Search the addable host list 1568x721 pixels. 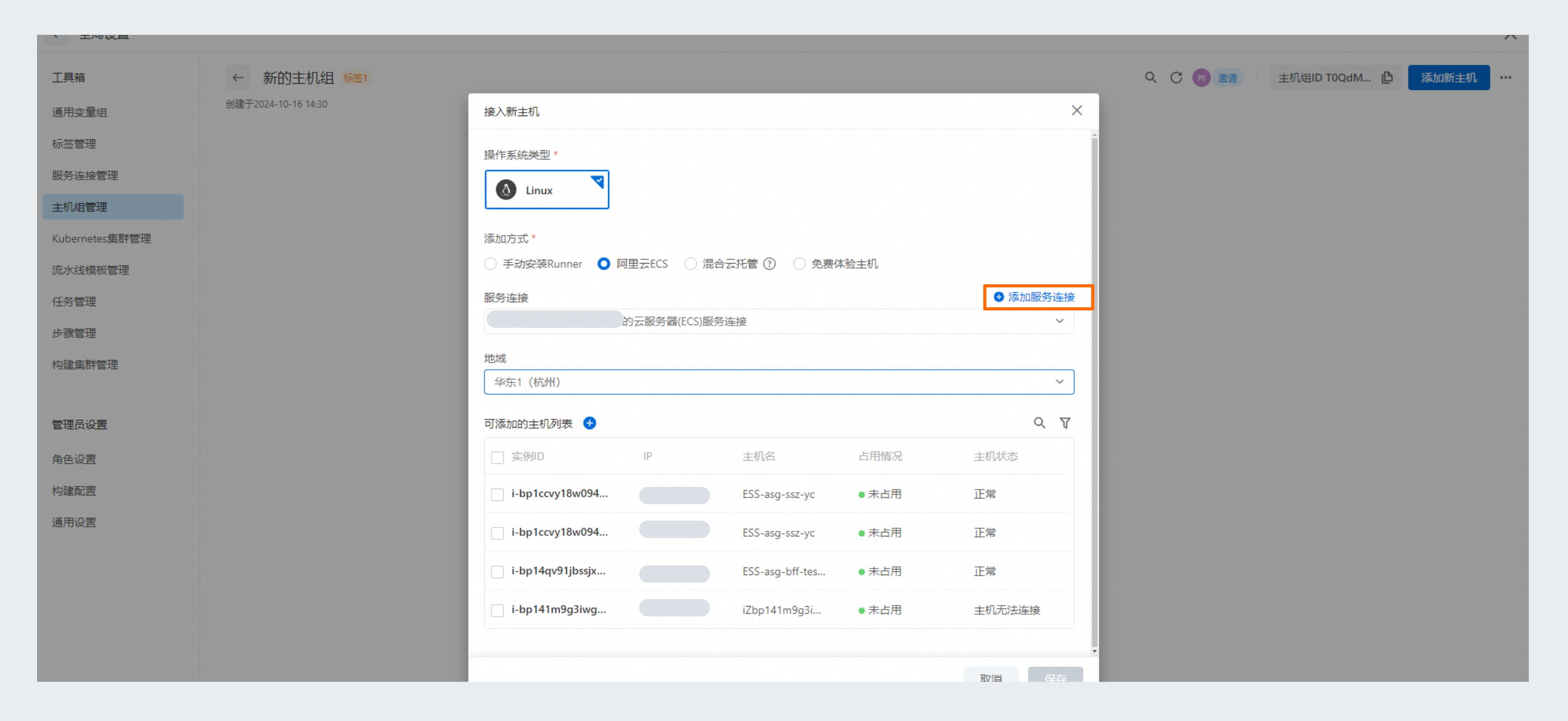coord(1040,423)
